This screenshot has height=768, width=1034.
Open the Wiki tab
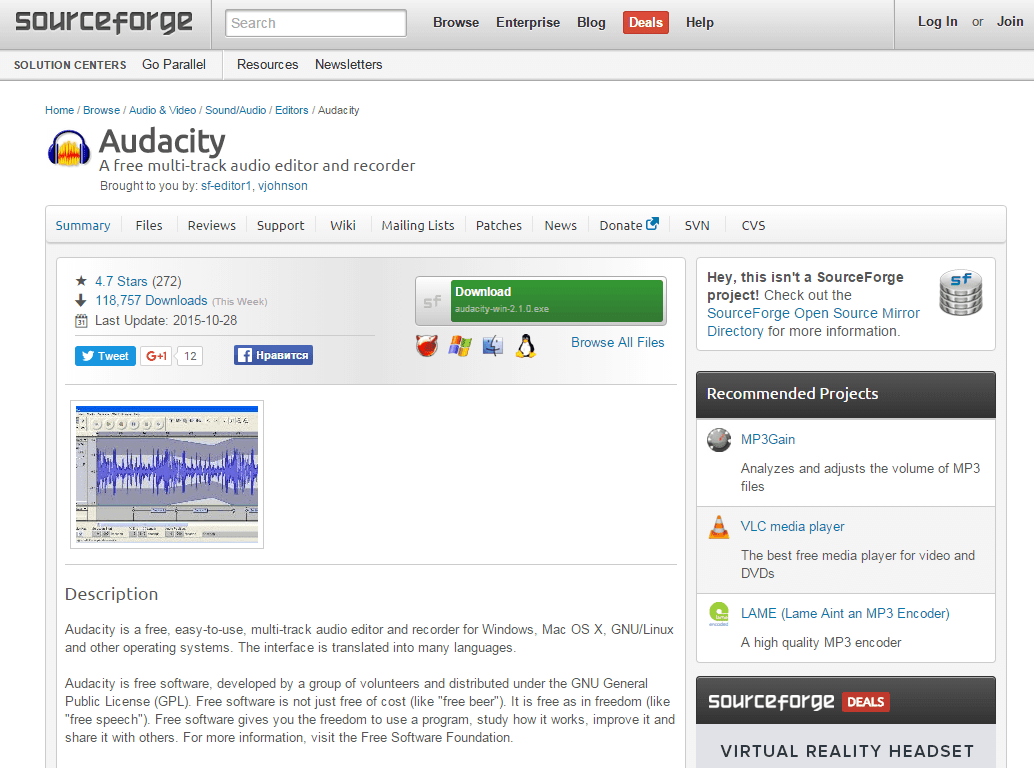pyautogui.click(x=343, y=225)
